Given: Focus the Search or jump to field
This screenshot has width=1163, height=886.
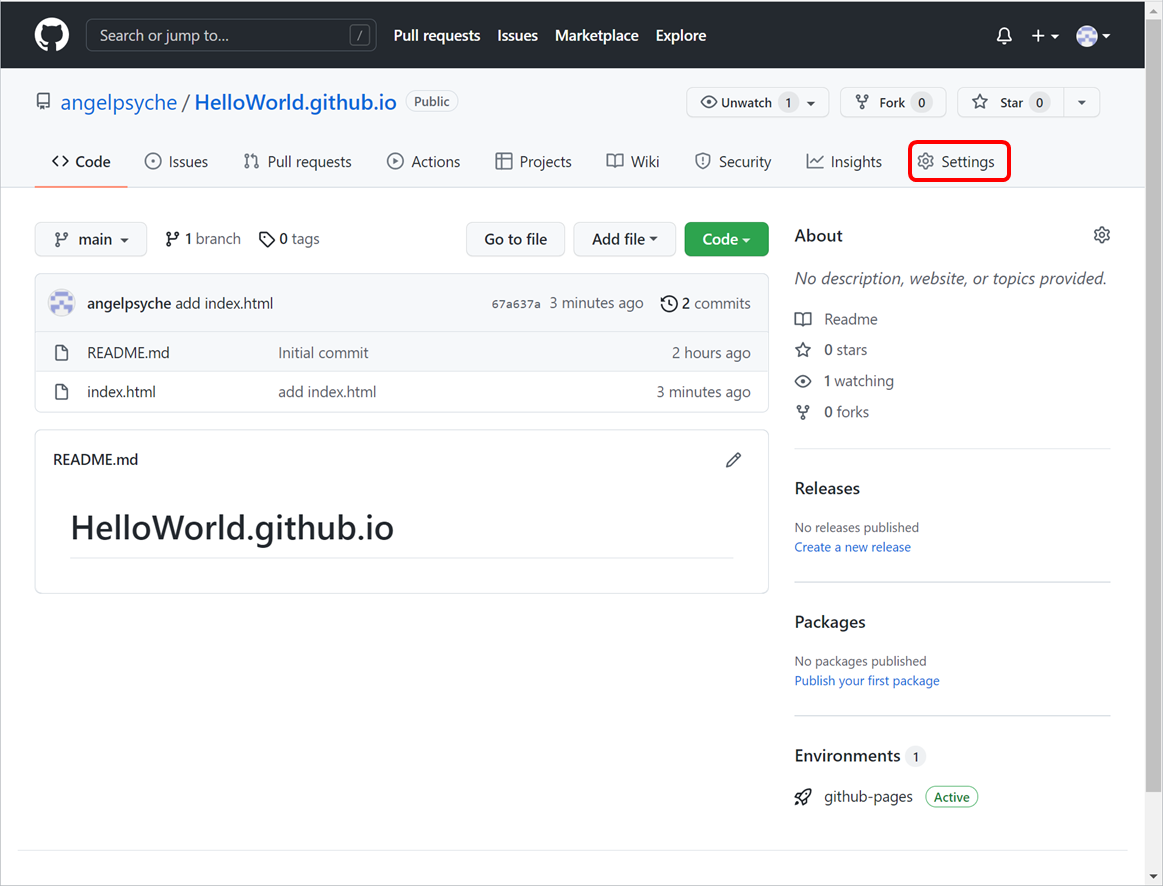Looking at the screenshot, I should [231, 36].
